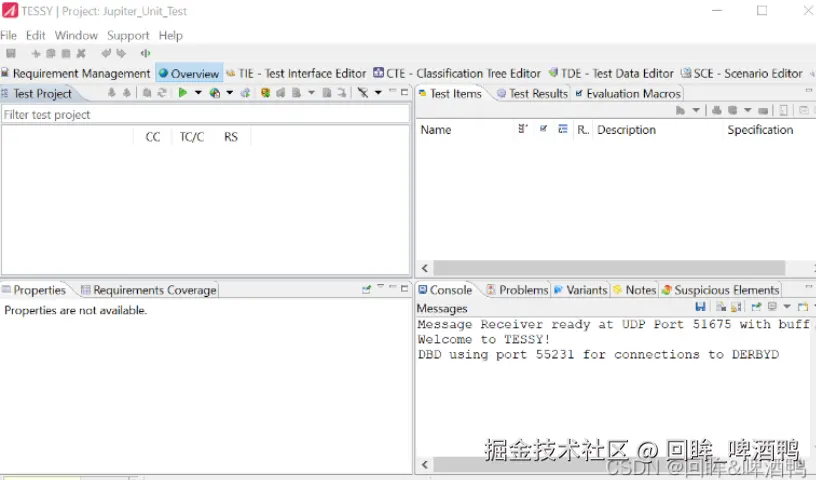Image resolution: width=816 pixels, height=480 pixels.
Task: Click the Undo arrow icon in main toolbar
Action: (x=106, y=53)
